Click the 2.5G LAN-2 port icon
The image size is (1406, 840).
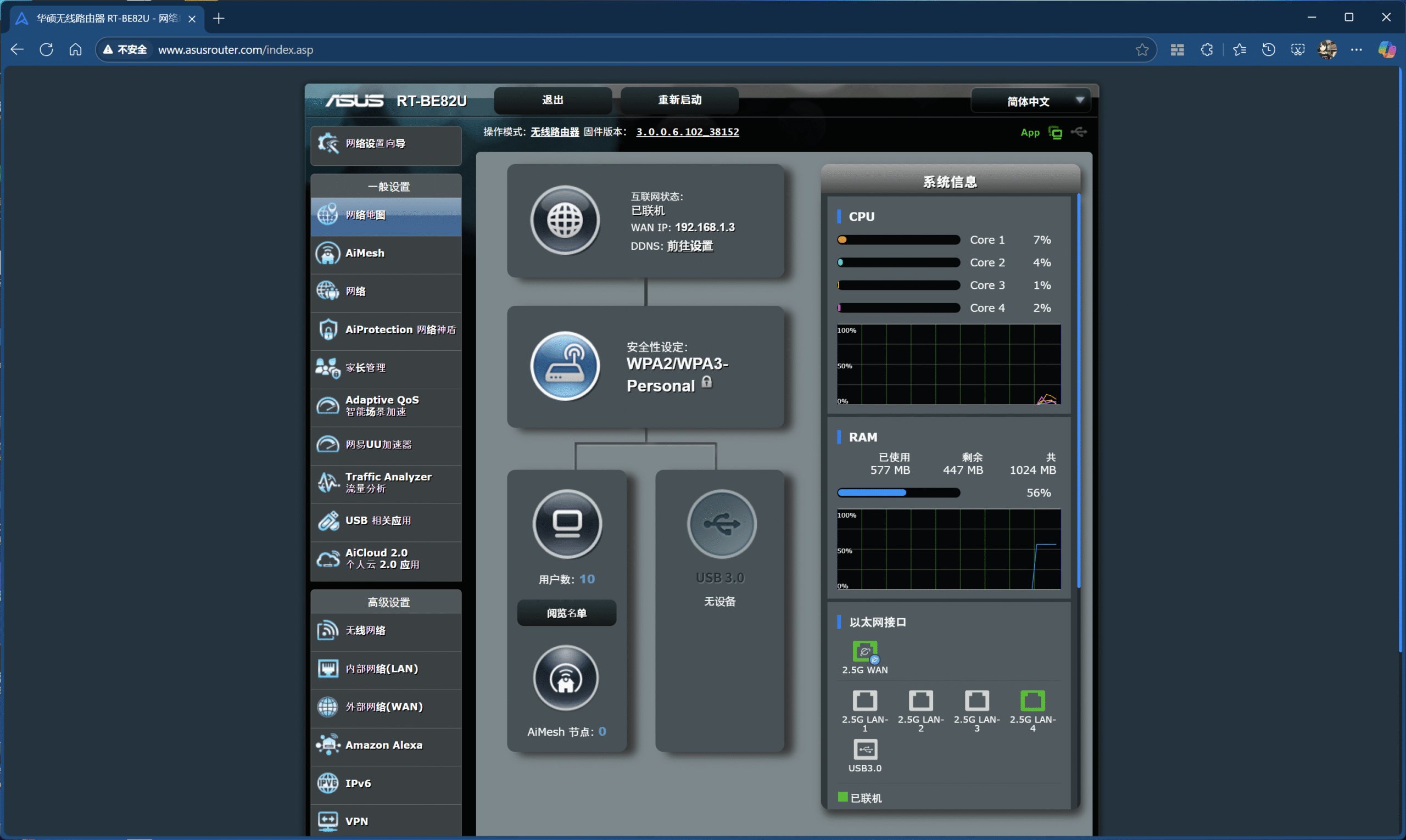[920, 700]
